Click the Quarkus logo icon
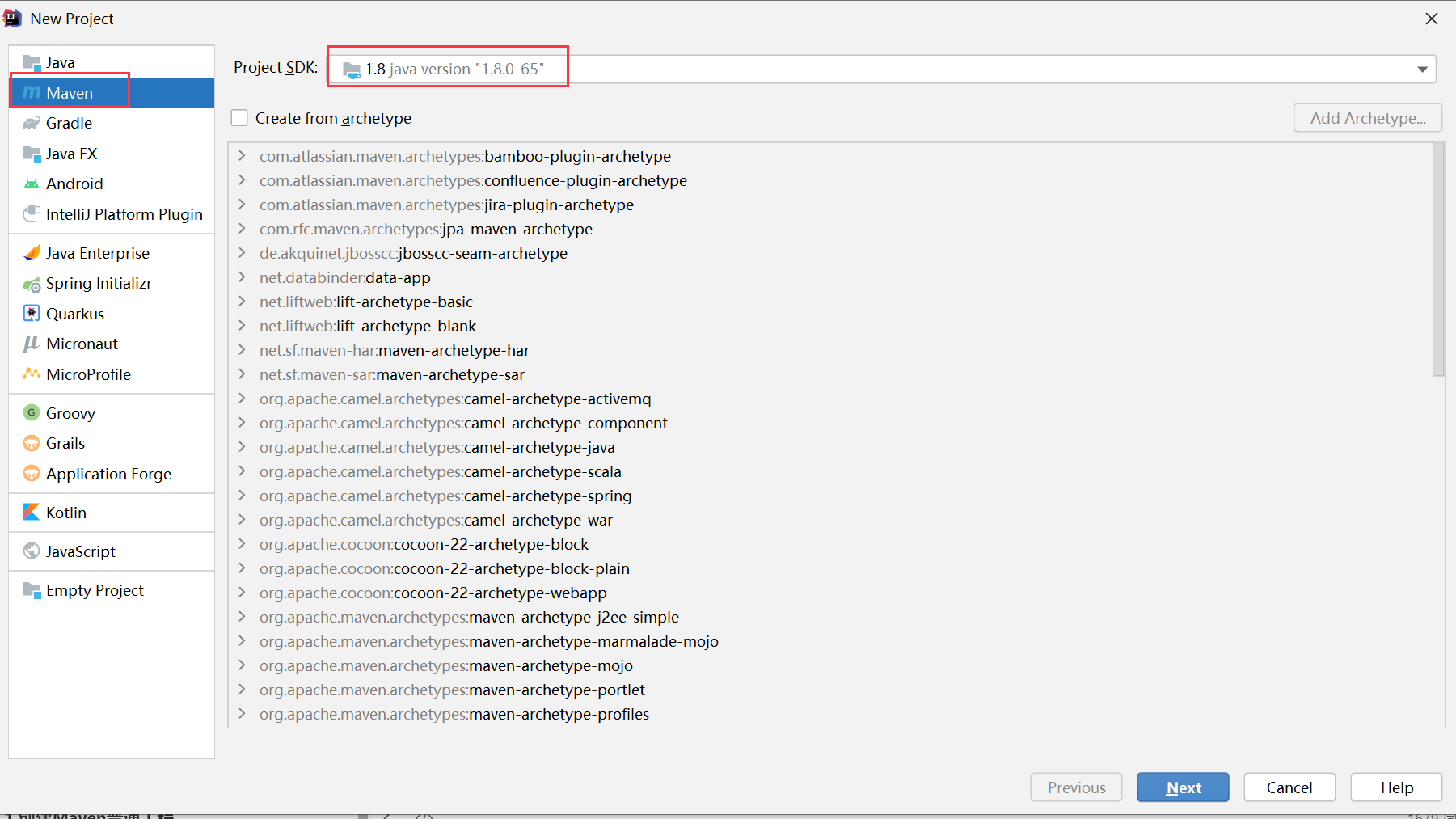Screen dimensions: 1456x819 [x=32, y=314]
